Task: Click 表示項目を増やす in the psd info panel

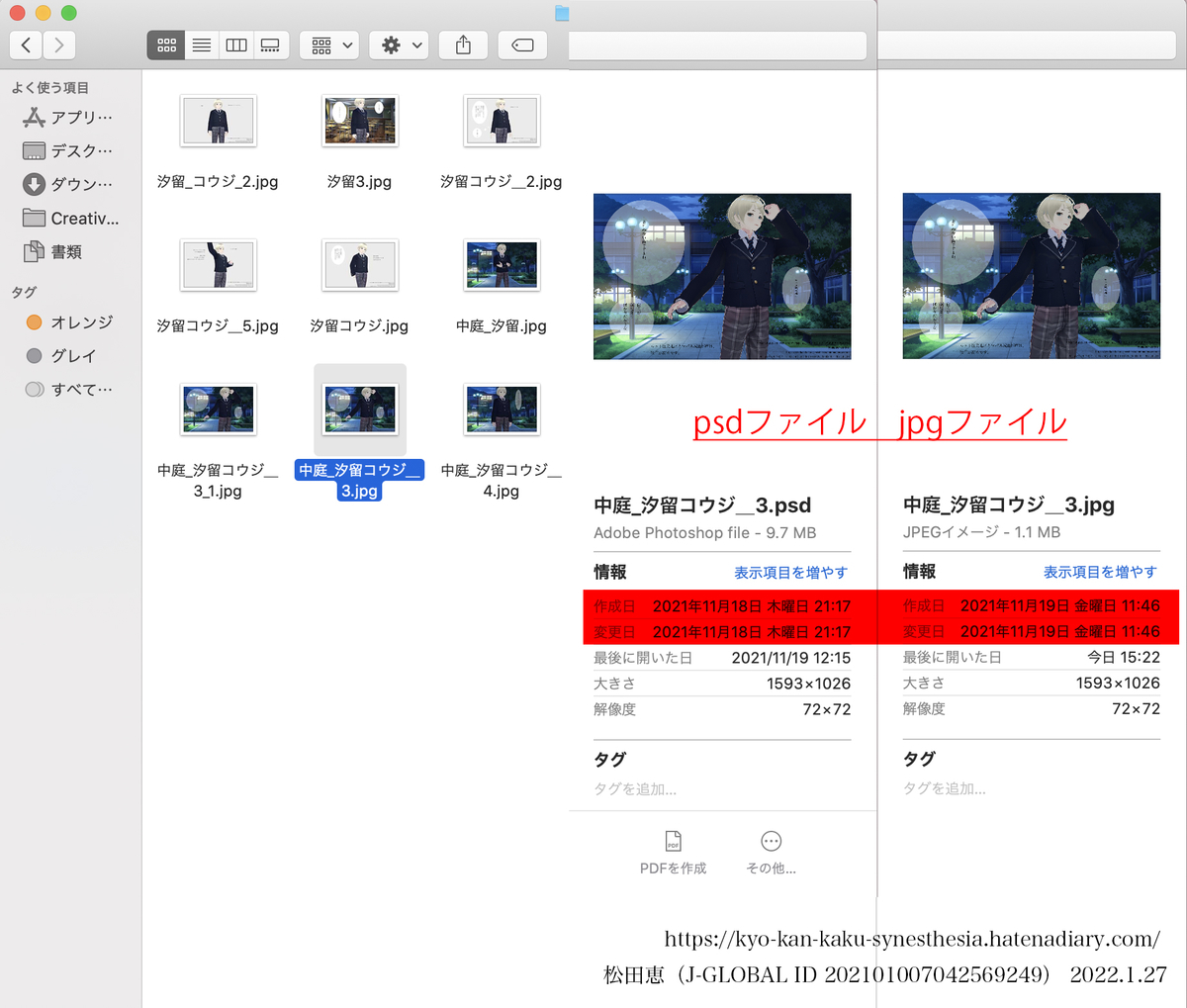Action: coord(790,572)
